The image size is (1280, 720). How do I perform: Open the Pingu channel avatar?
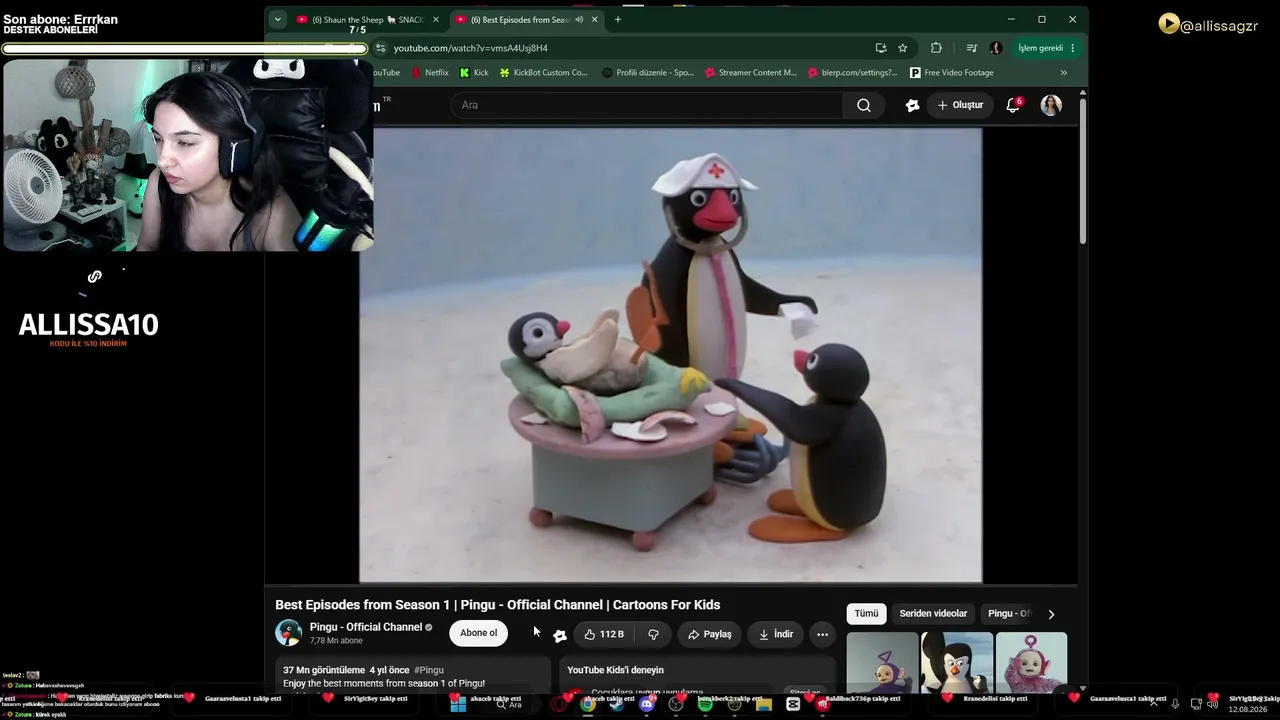pos(289,633)
